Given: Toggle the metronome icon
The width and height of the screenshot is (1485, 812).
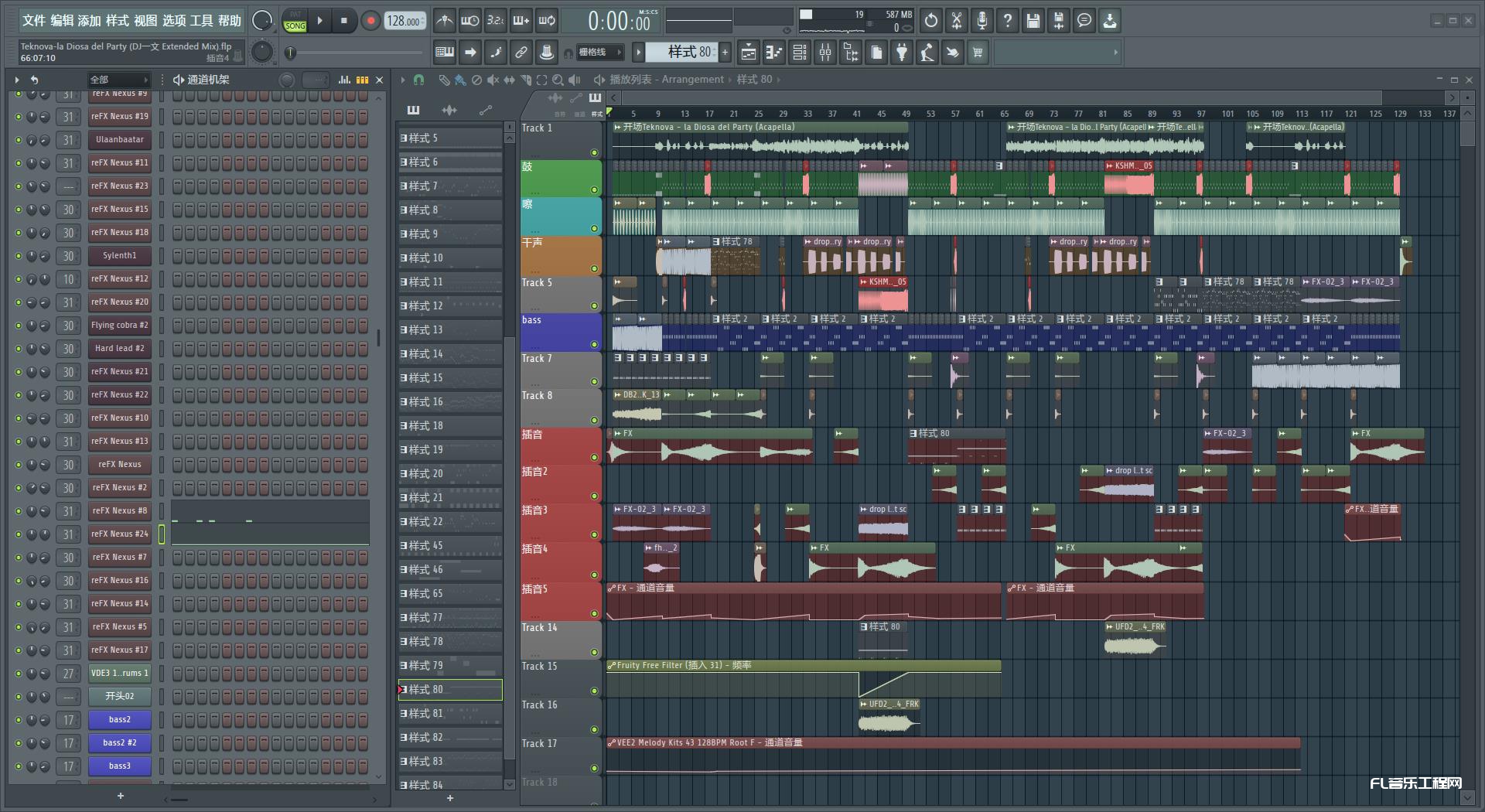Looking at the screenshot, I should 444,21.
